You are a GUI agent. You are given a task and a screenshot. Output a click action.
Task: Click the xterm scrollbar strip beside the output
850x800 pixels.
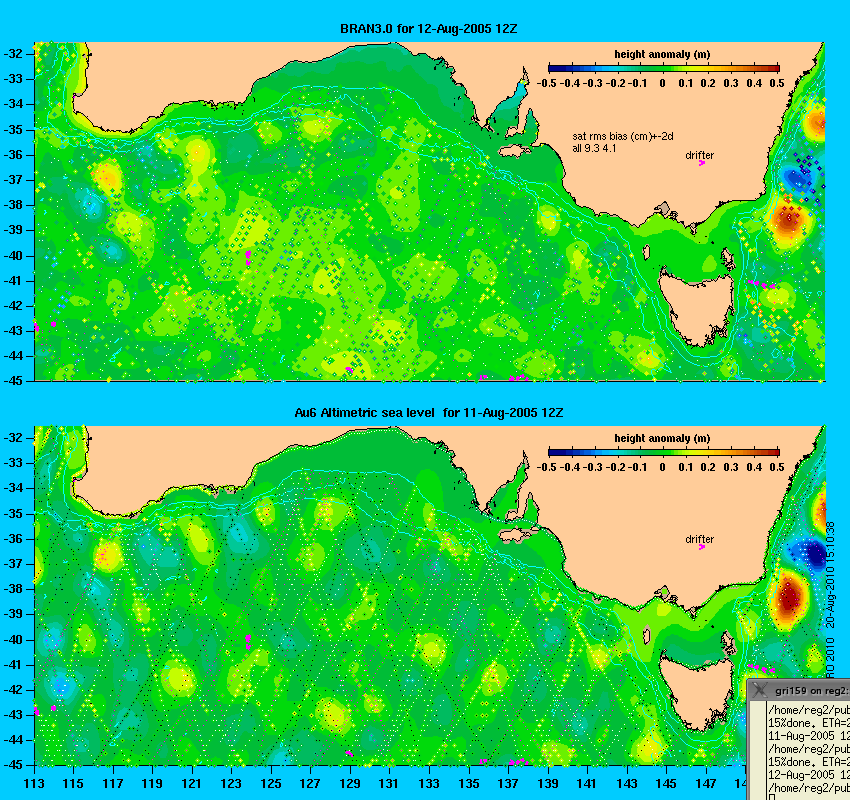tap(757, 751)
